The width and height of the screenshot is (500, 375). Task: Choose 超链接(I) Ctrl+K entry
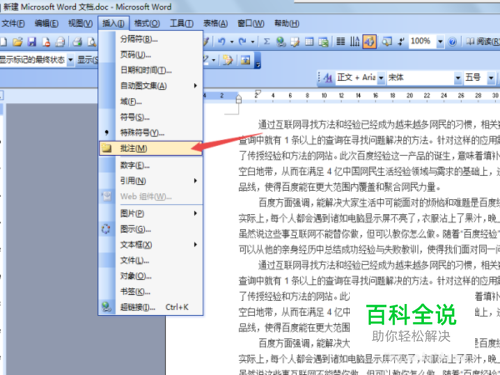151,307
